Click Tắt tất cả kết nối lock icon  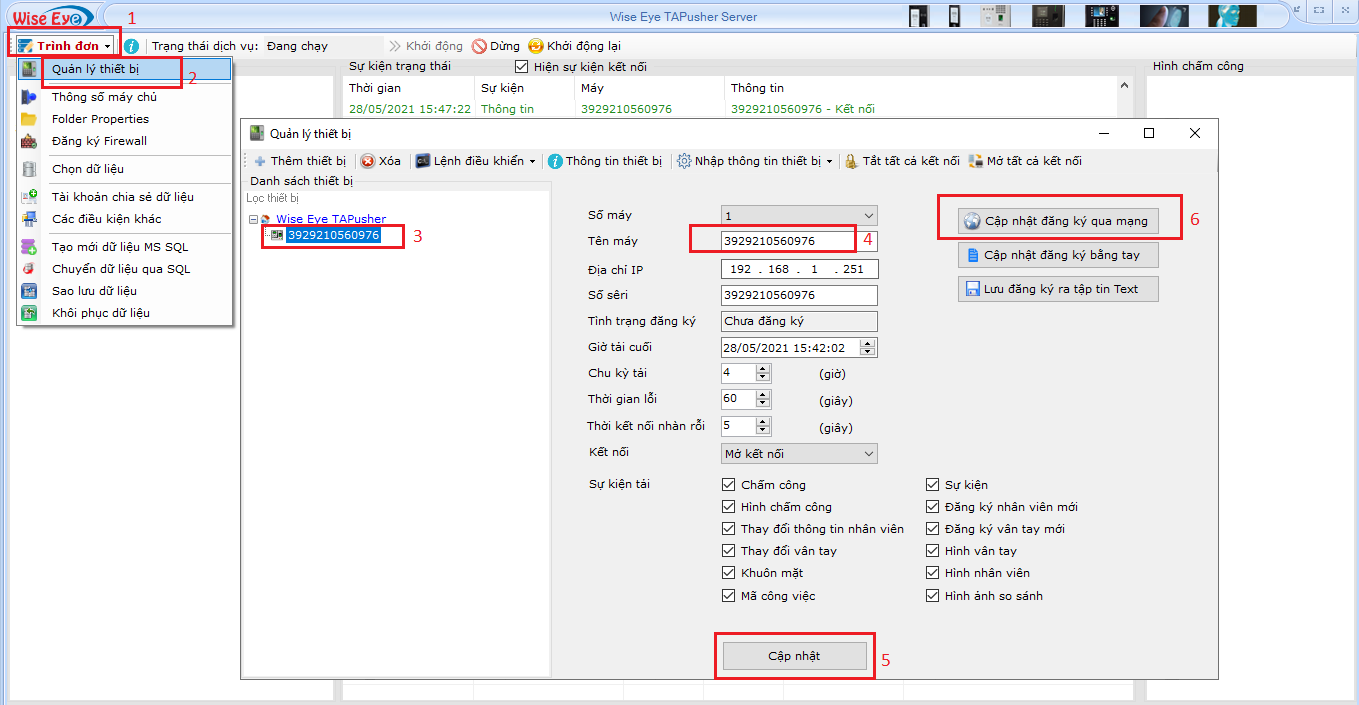click(x=851, y=161)
